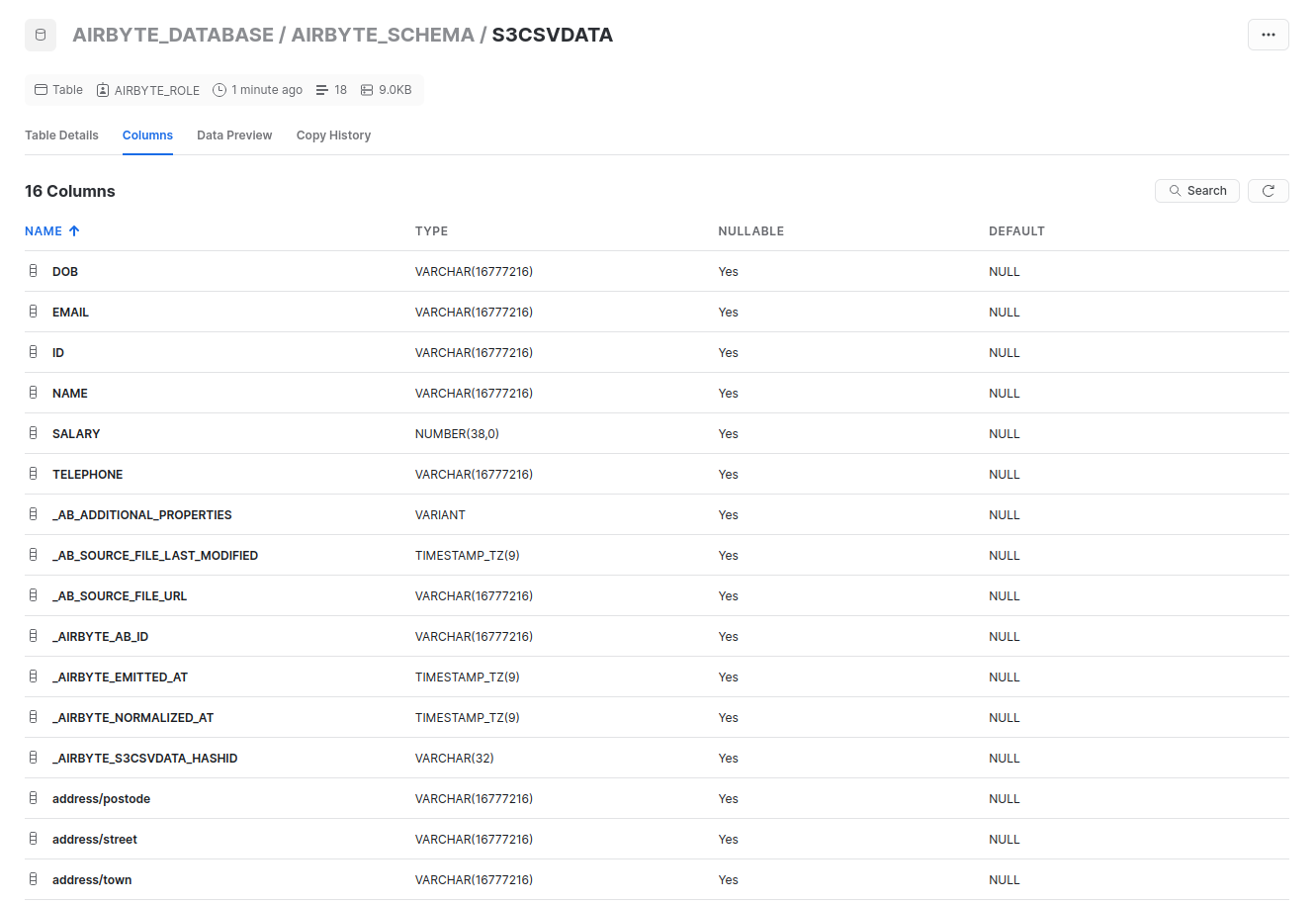The width and height of the screenshot is (1316, 903).
Task: Switch to the Data Preview tab
Action: 234,135
